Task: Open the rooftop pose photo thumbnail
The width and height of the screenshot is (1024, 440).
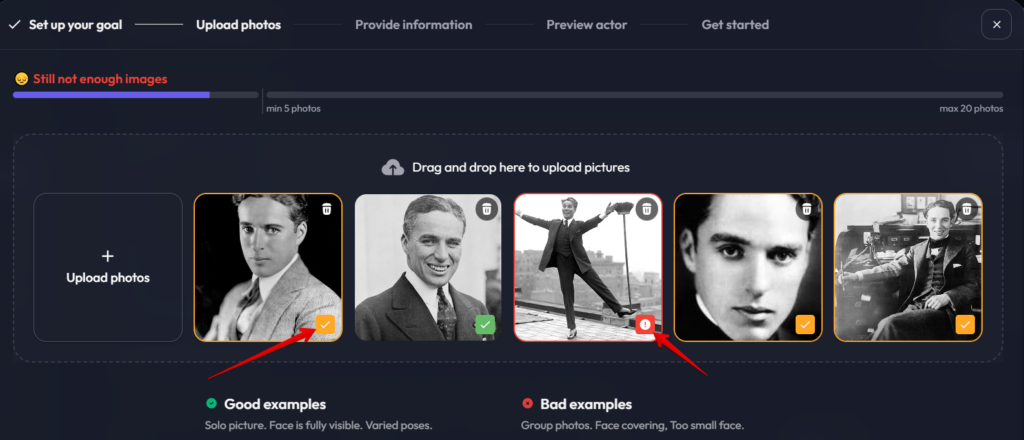Action: pos(588,267)
